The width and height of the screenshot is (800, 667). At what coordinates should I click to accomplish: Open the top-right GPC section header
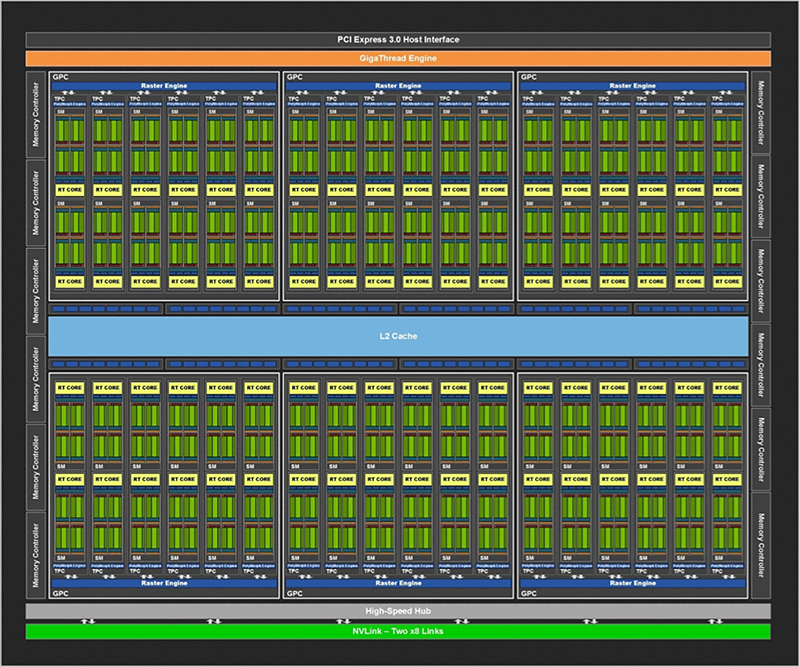(528, 76)
